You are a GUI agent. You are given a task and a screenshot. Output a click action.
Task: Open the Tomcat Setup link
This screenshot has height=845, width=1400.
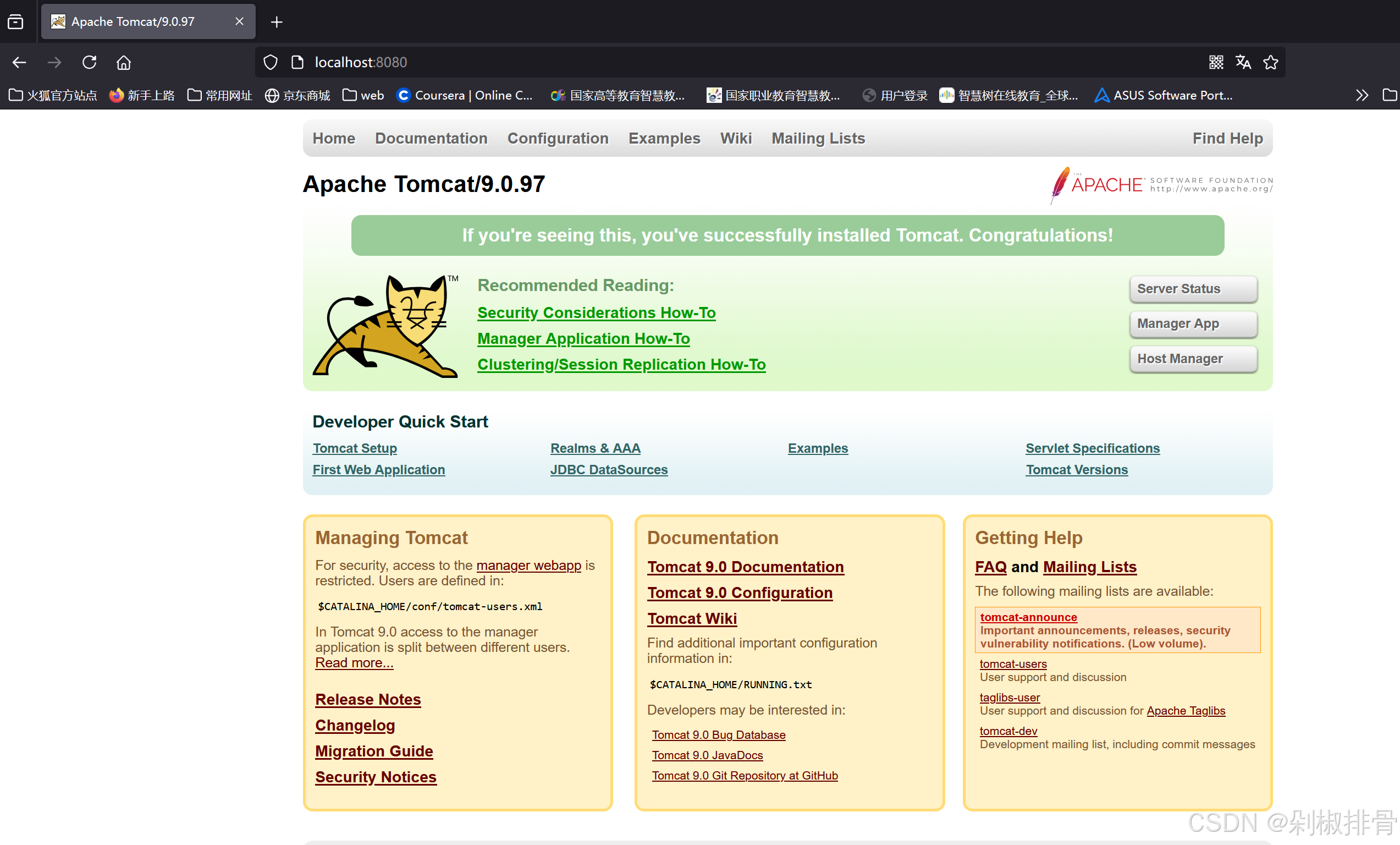pyautogui.click(x=355, y=448)
